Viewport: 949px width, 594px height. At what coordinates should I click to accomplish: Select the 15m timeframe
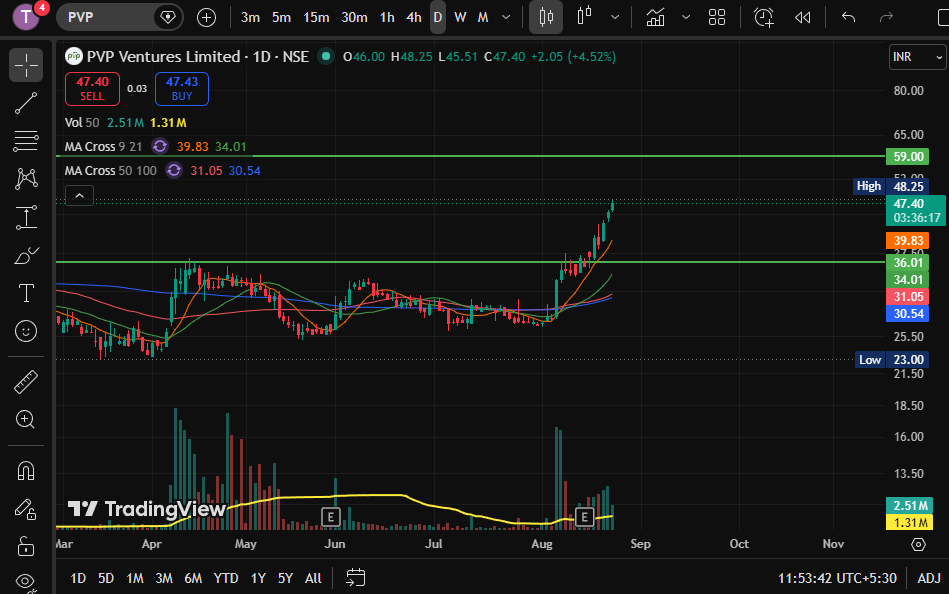[x=316, y=17]
